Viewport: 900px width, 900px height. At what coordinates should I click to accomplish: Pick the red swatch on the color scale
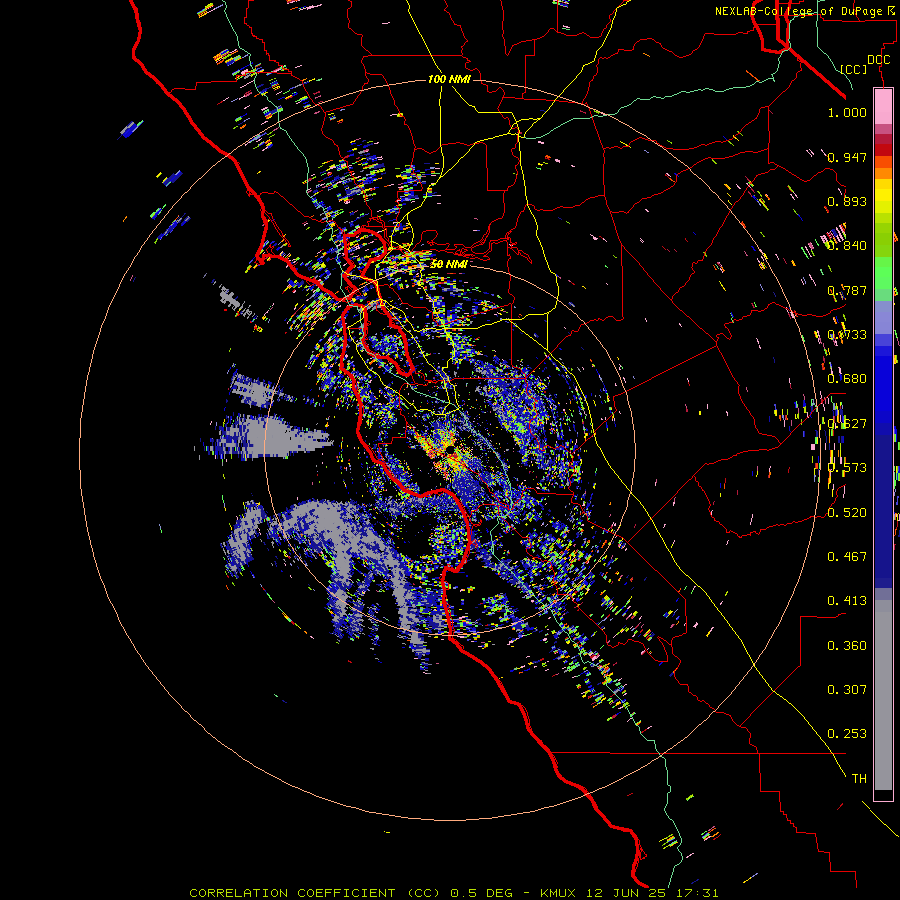point(883,150)
